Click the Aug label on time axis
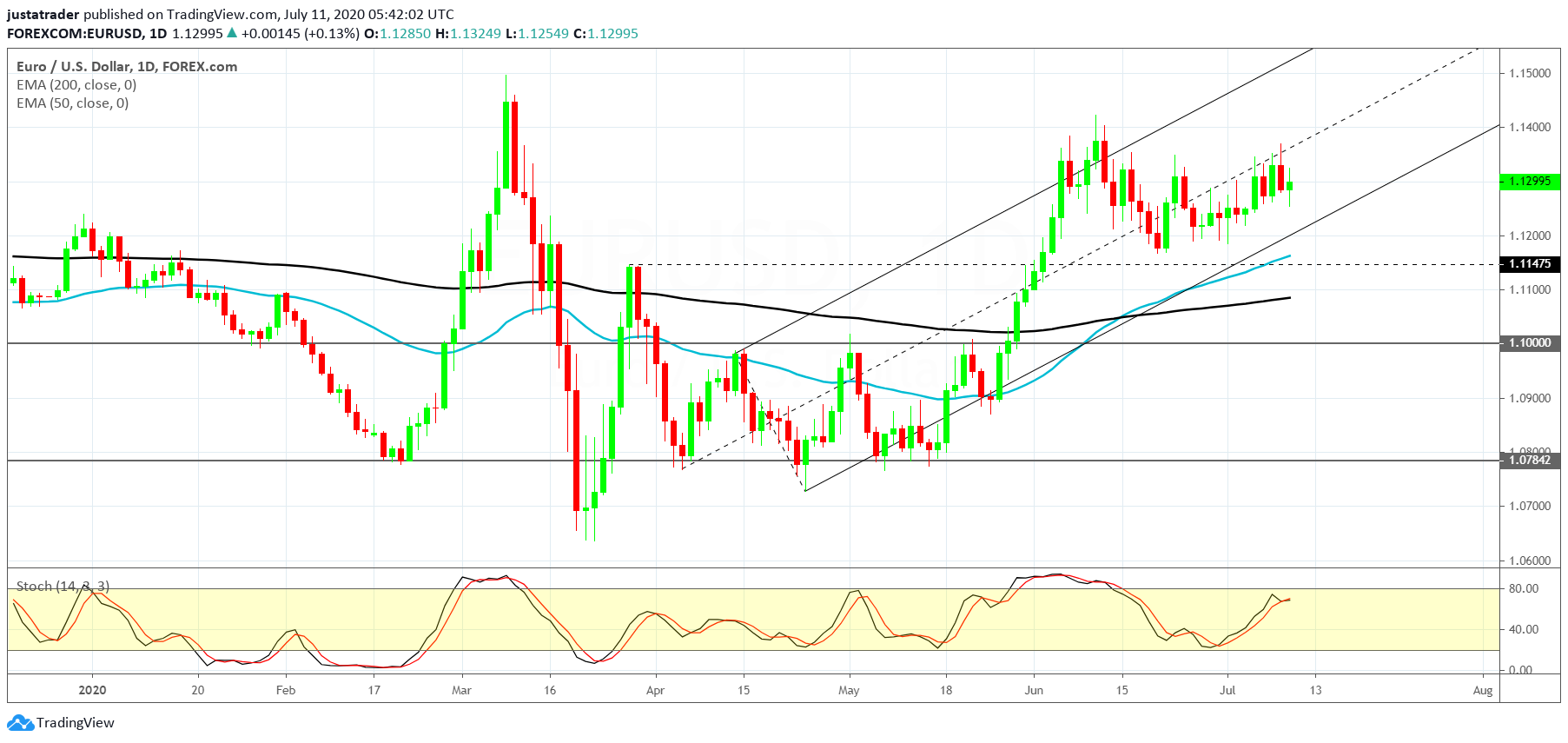 (1483, 690)
